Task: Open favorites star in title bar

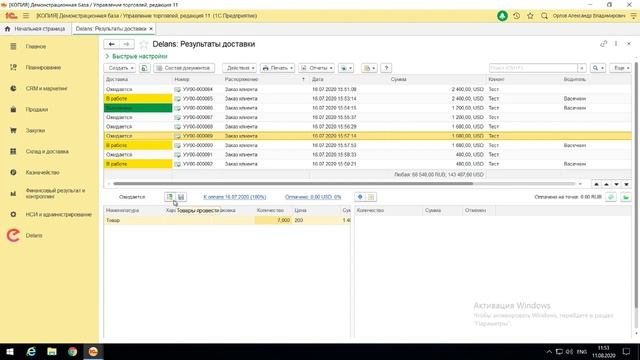Action: point(530,16)
